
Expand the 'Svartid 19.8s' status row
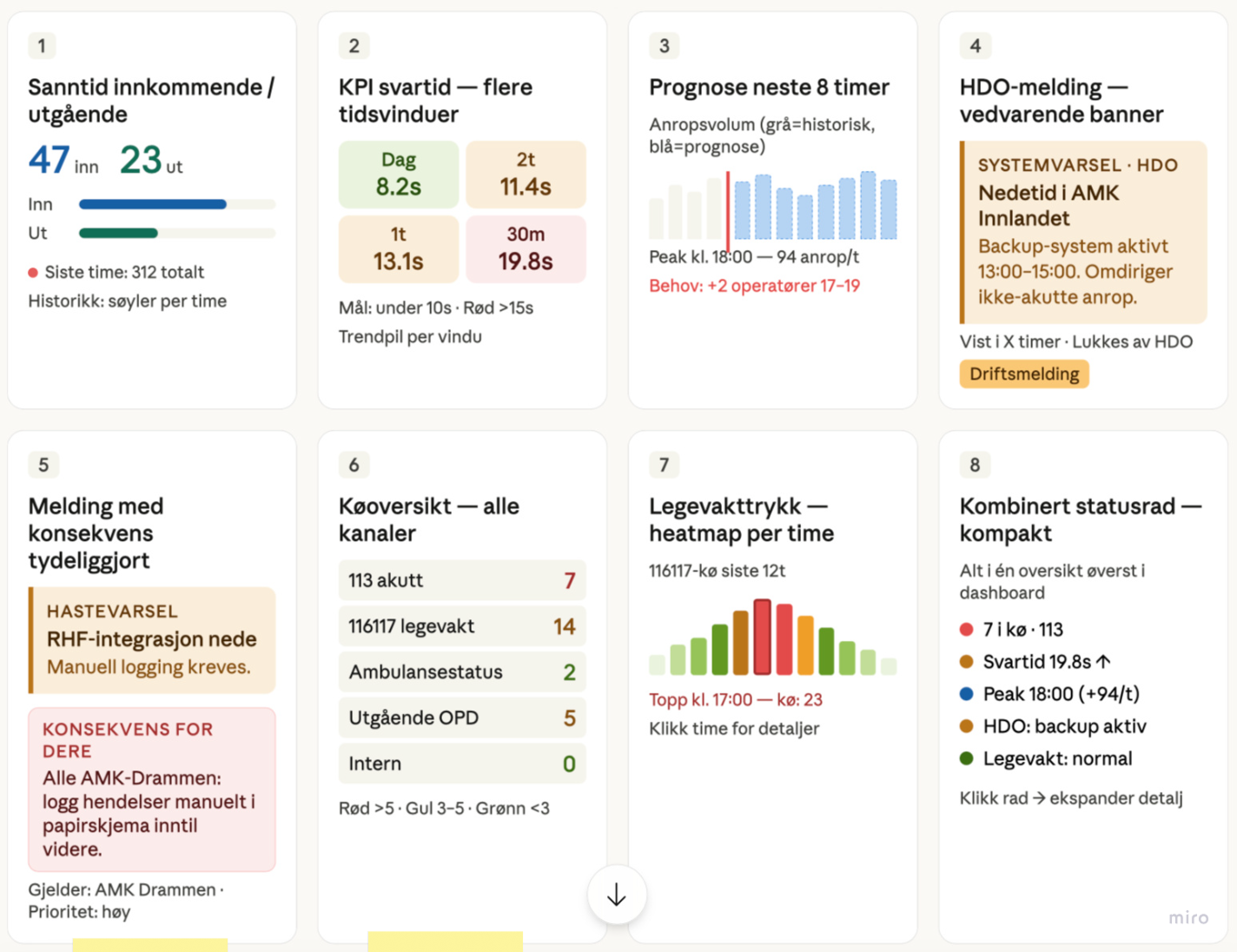(1035, 662)
